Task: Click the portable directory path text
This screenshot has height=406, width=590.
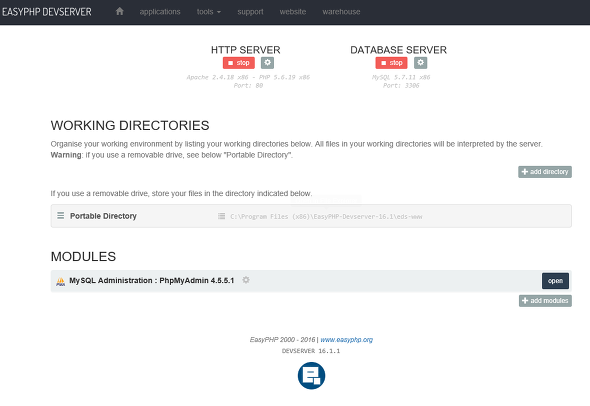Action: pos(326,217)
